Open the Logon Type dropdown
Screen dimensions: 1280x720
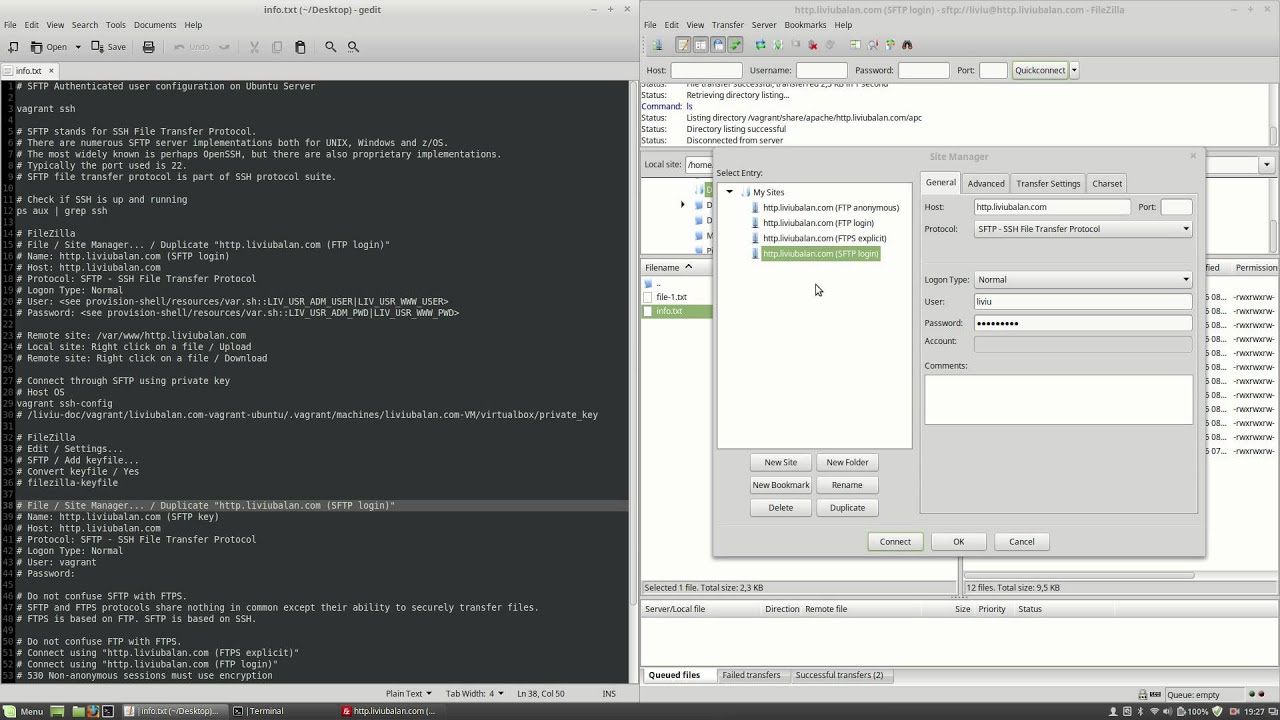click(1083, 280)
